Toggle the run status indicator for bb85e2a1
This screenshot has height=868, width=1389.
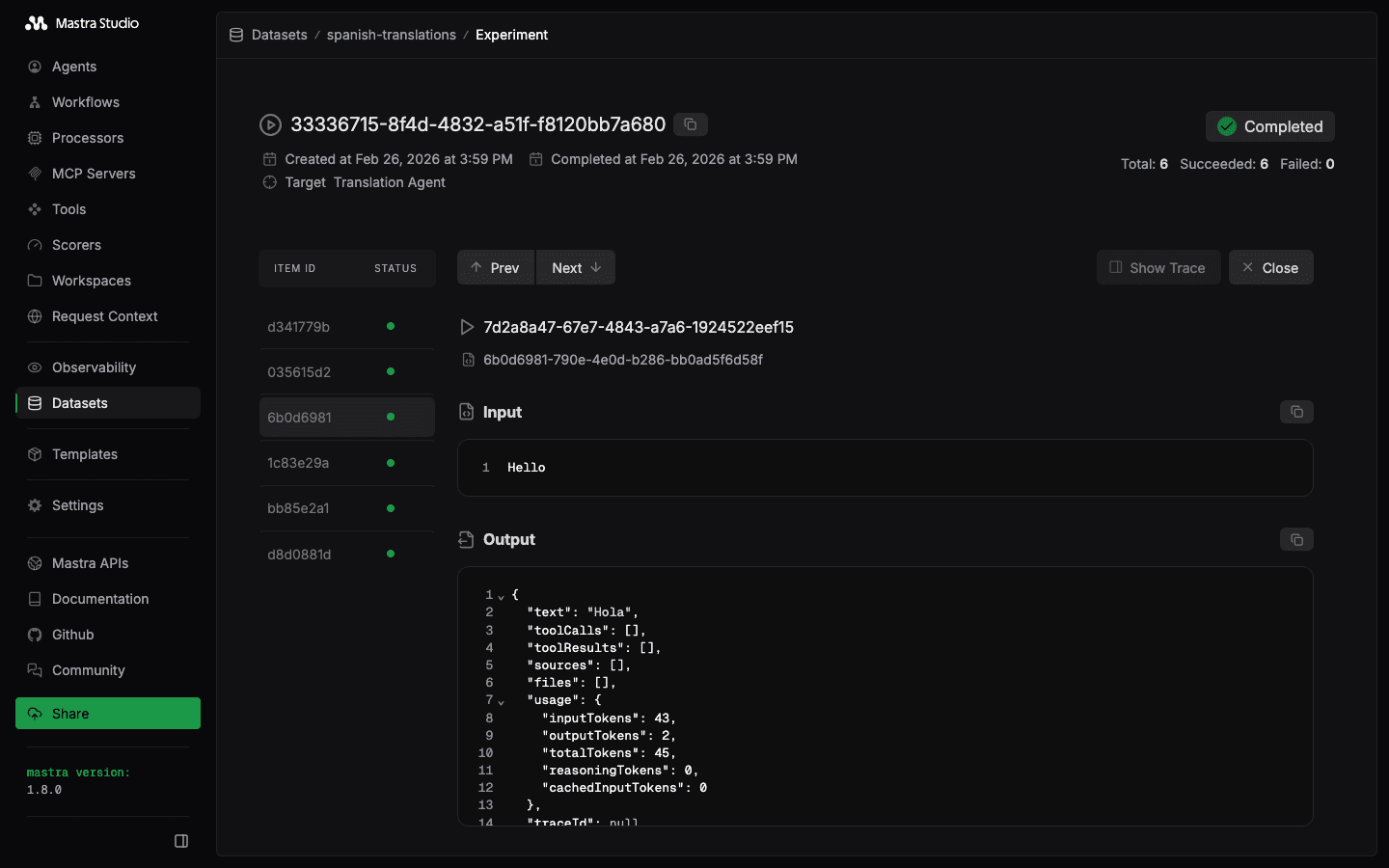390,508
